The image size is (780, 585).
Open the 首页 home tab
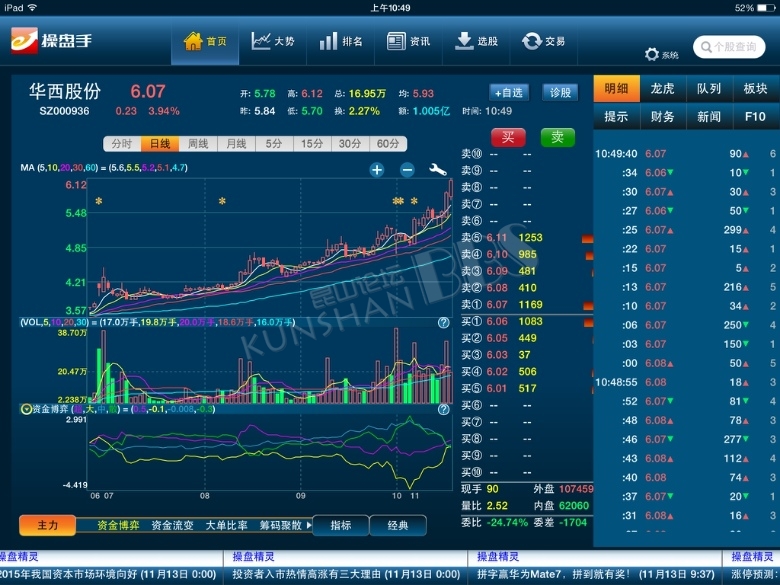205,41
